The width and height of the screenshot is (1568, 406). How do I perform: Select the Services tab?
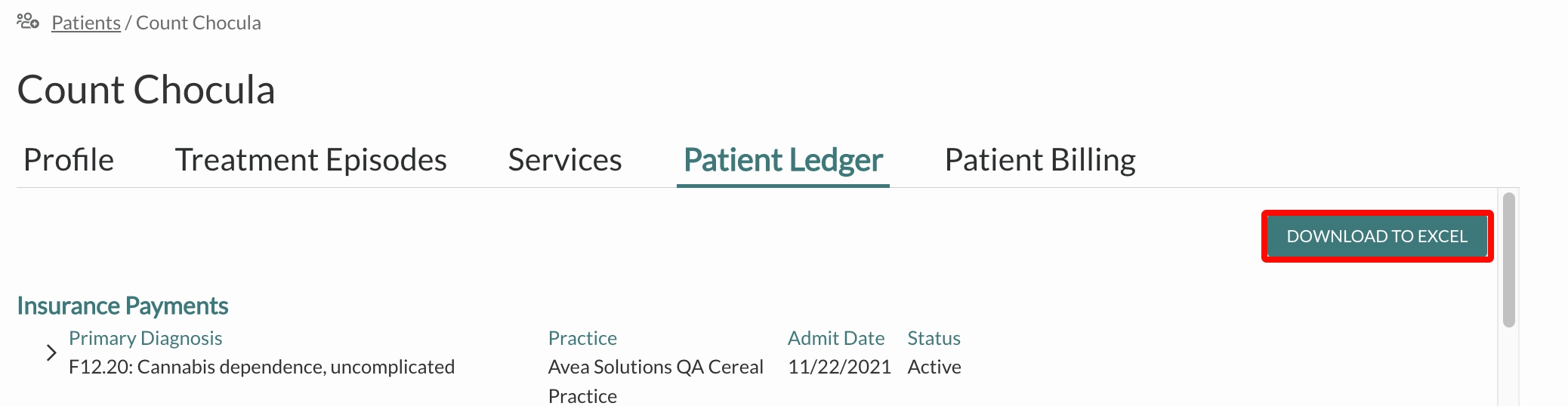565,160
